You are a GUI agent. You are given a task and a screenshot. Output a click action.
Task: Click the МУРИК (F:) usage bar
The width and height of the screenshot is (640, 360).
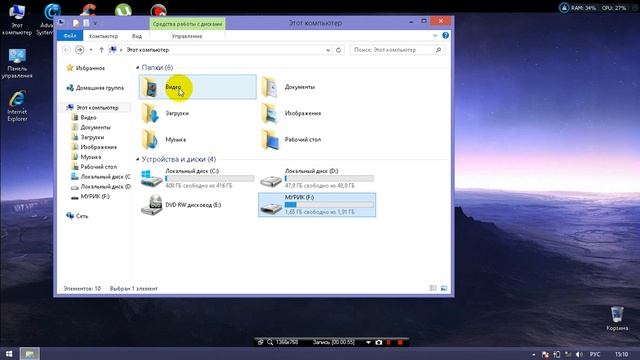[329, 204]
